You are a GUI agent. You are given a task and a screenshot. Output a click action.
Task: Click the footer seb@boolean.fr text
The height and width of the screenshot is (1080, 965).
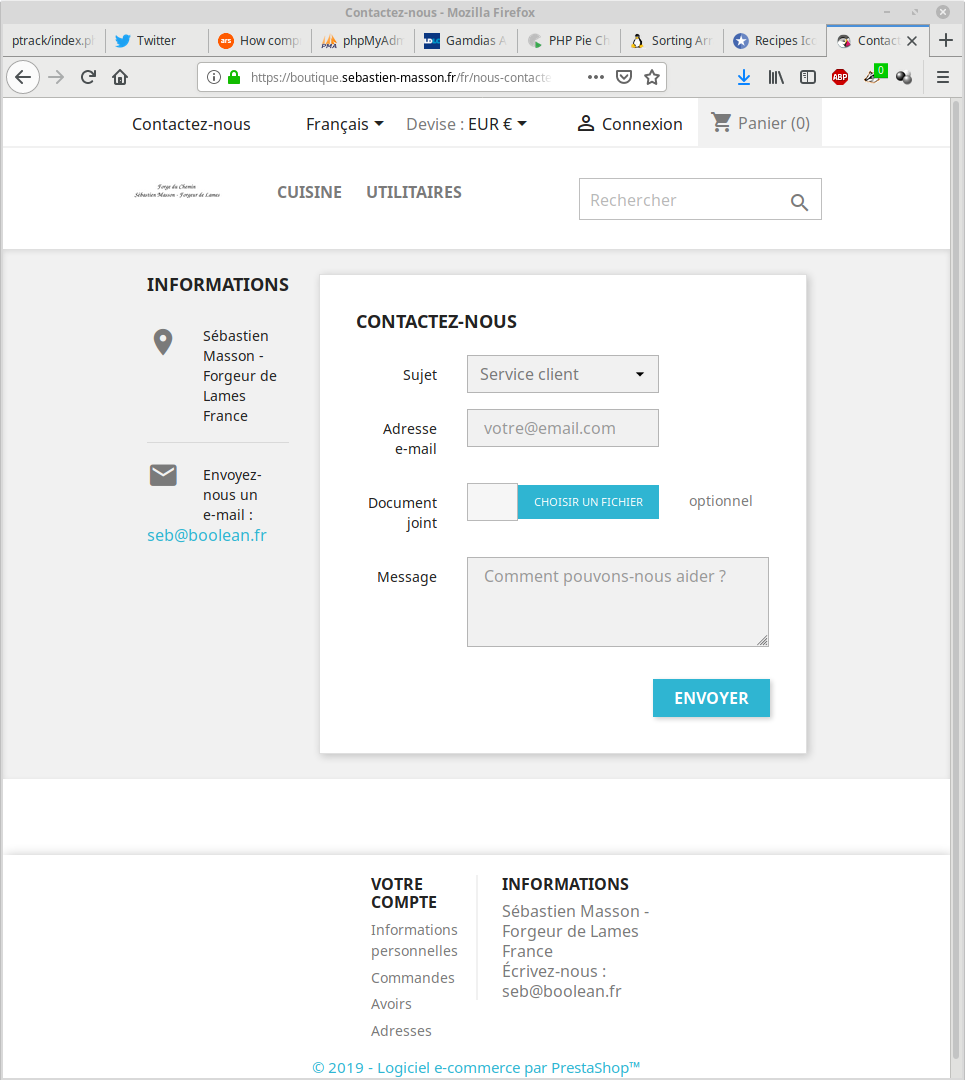point(561,991)
